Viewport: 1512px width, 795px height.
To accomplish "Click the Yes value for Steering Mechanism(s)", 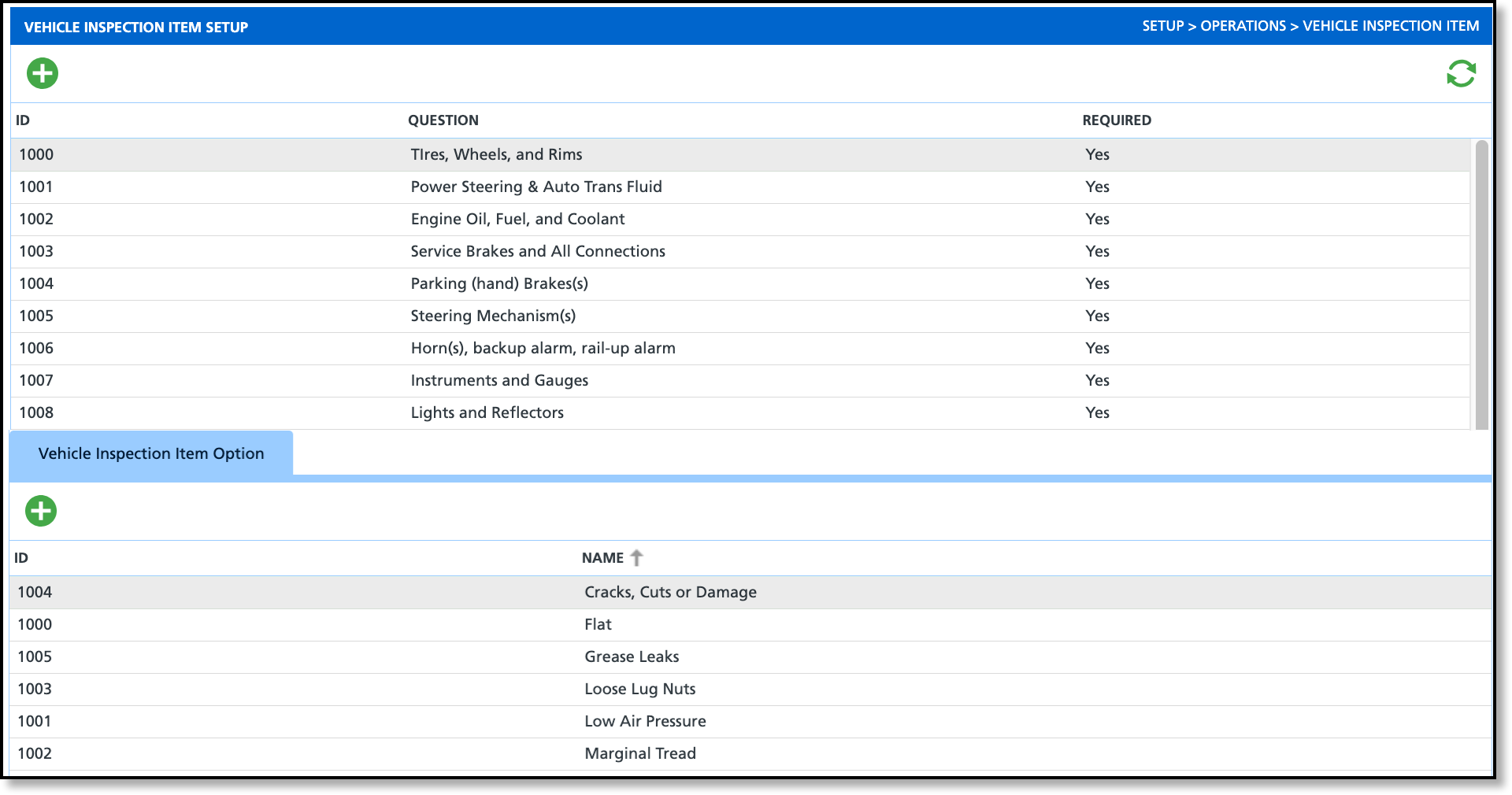I will (1097, 316).
